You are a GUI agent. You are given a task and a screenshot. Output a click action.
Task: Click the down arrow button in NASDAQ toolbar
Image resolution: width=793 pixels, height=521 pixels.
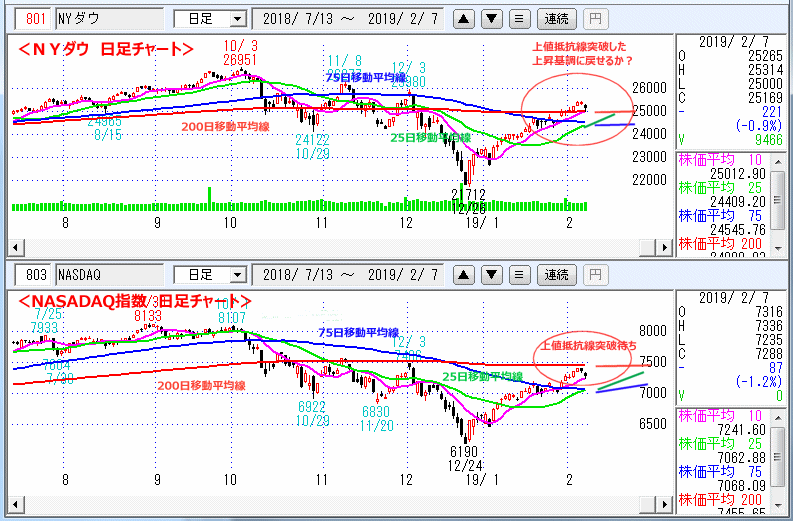[492, 274]
